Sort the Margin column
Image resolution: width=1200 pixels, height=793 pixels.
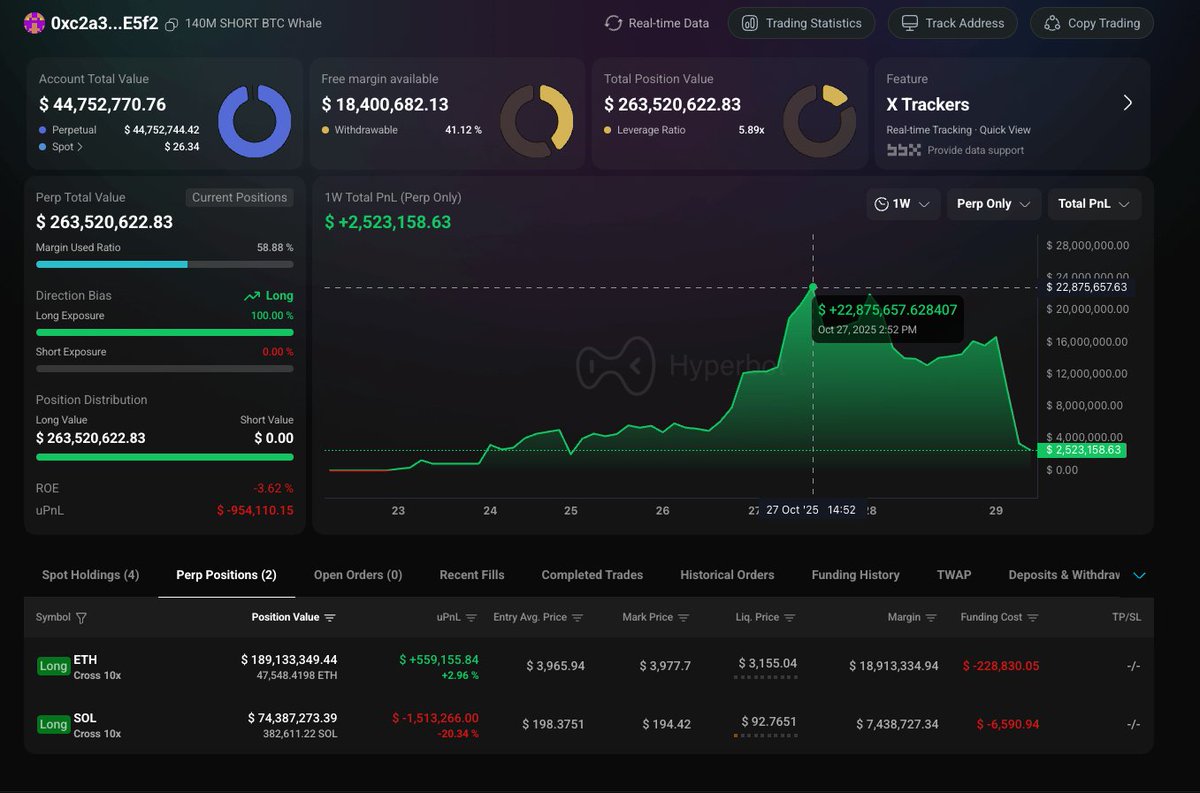pos(931,618)
